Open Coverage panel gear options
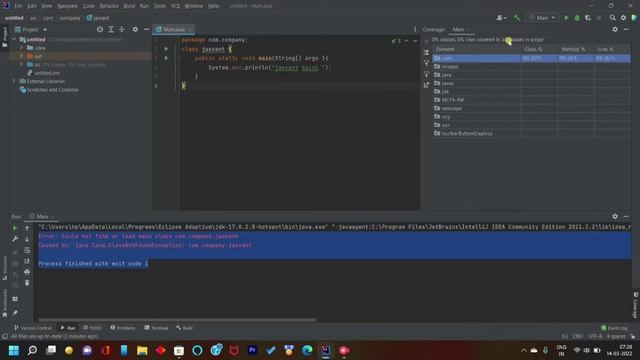The height and width of the screenshot is (360, 640). [615, 29]
